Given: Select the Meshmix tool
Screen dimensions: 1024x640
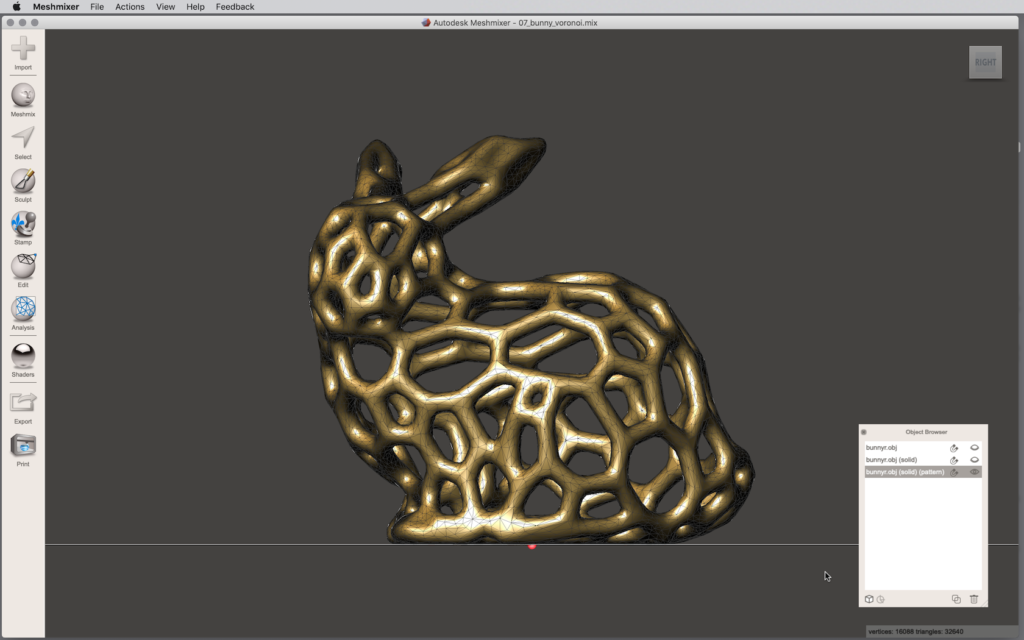Looking at the screenshot, I should (x=23, y=96).
